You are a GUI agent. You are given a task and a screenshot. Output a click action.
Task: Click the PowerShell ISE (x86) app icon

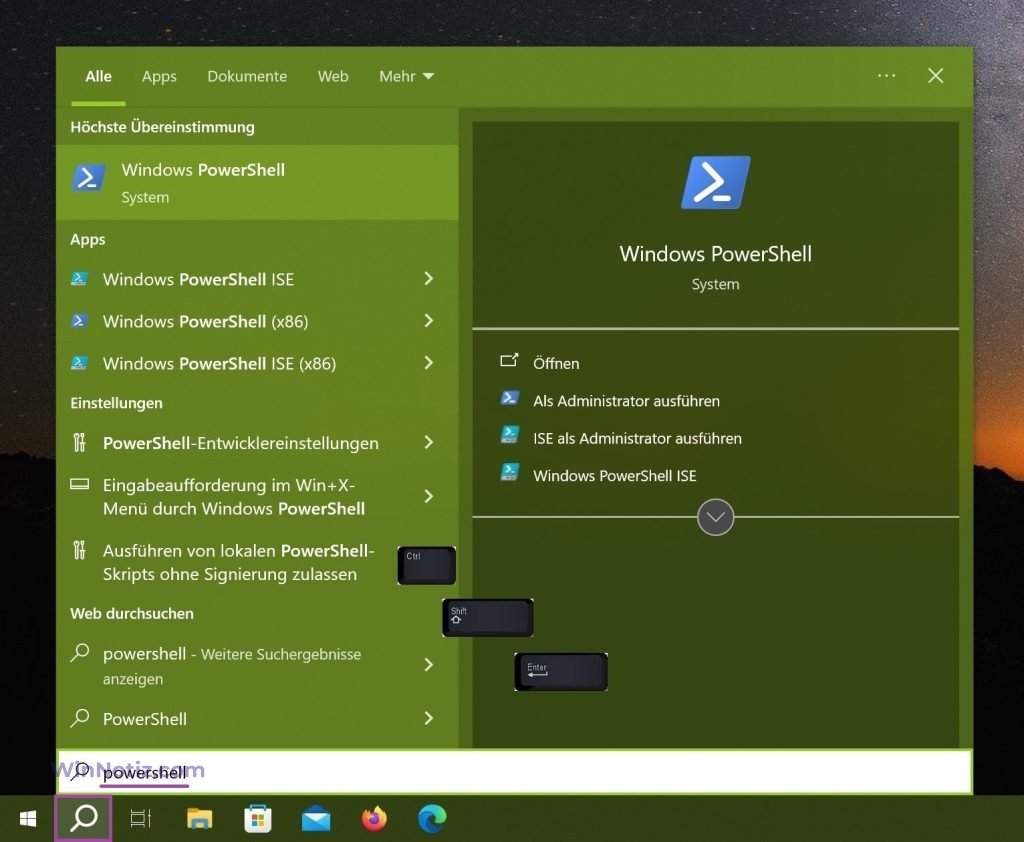80,363
